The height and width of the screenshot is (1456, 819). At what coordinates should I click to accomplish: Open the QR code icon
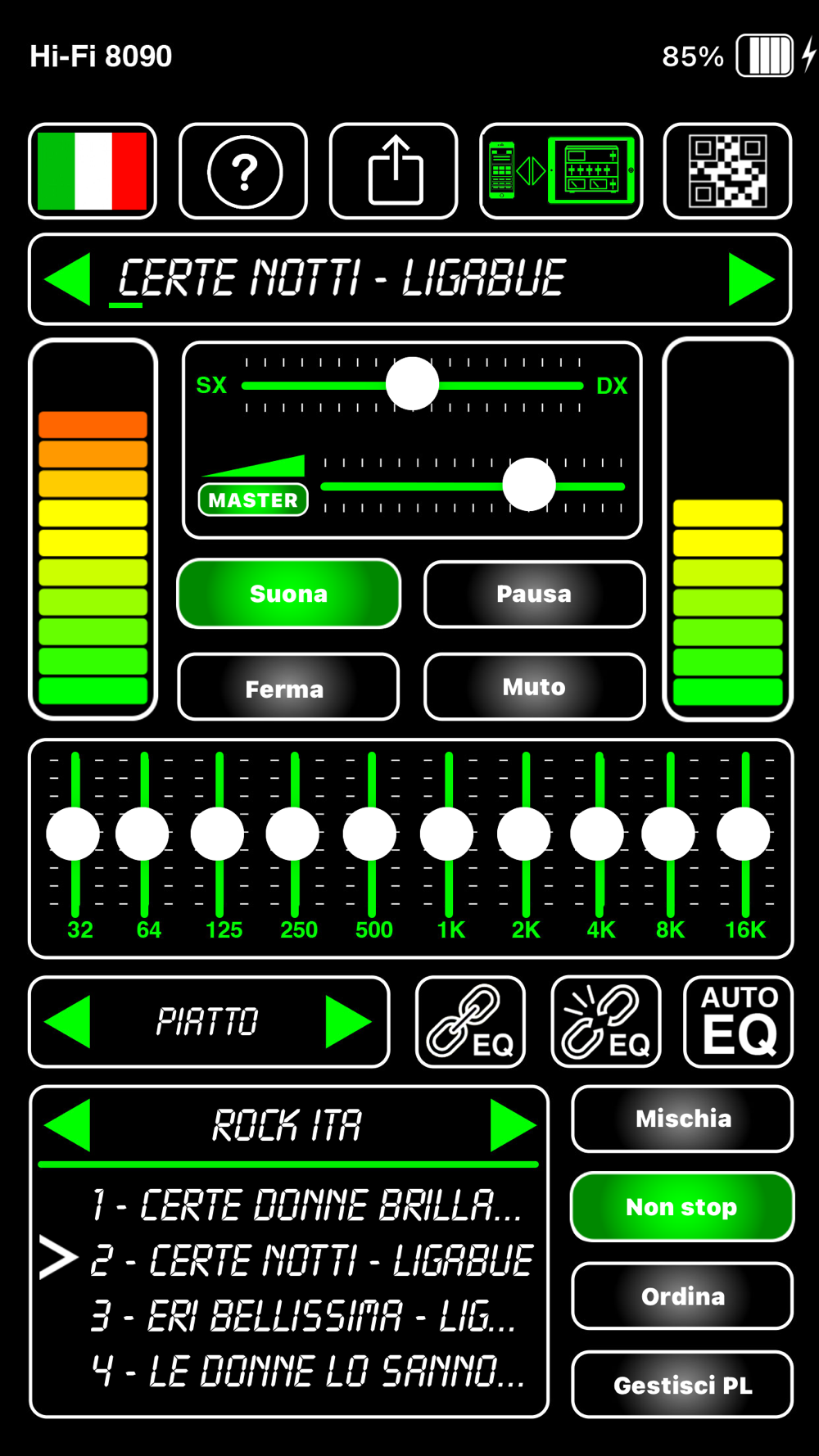727,171
